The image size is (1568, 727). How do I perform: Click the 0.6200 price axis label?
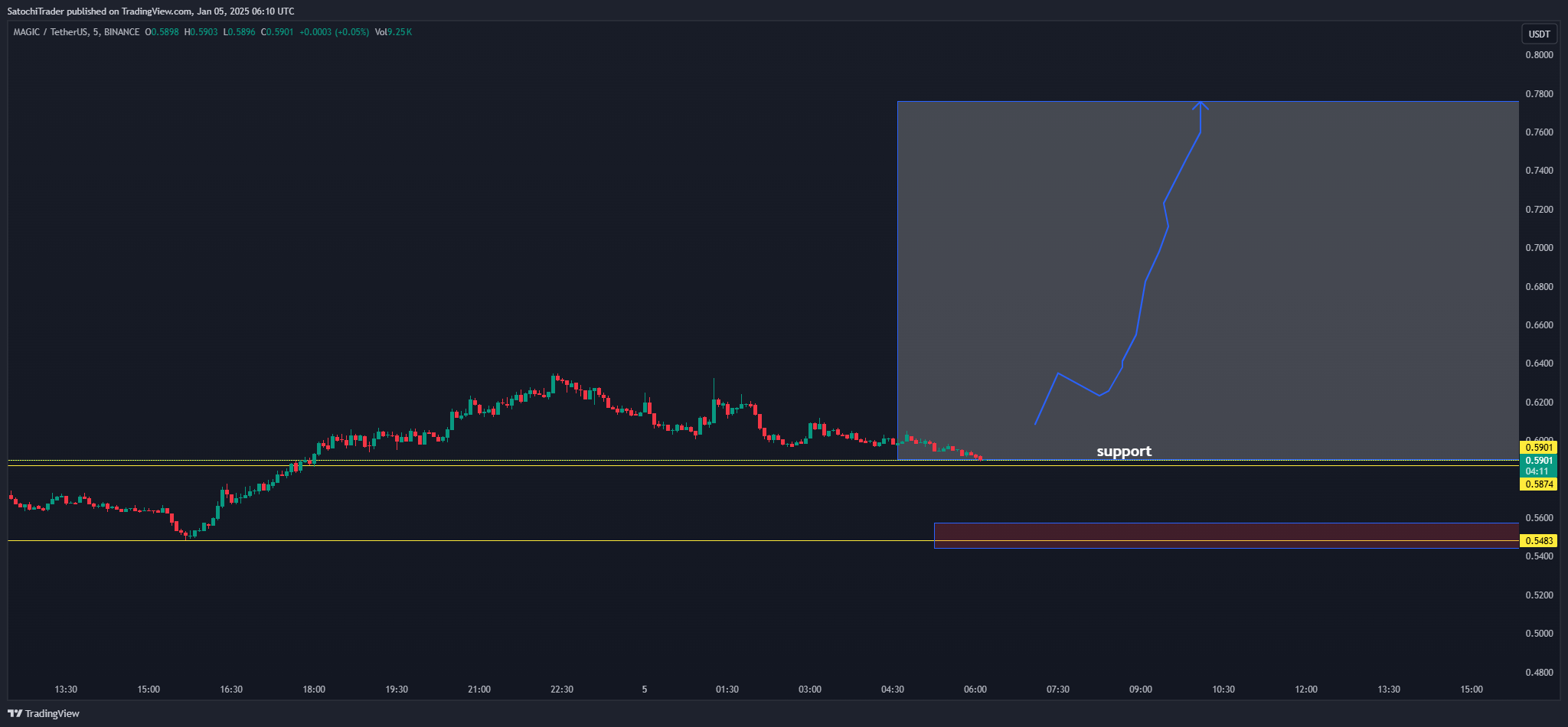(1539, 403)
